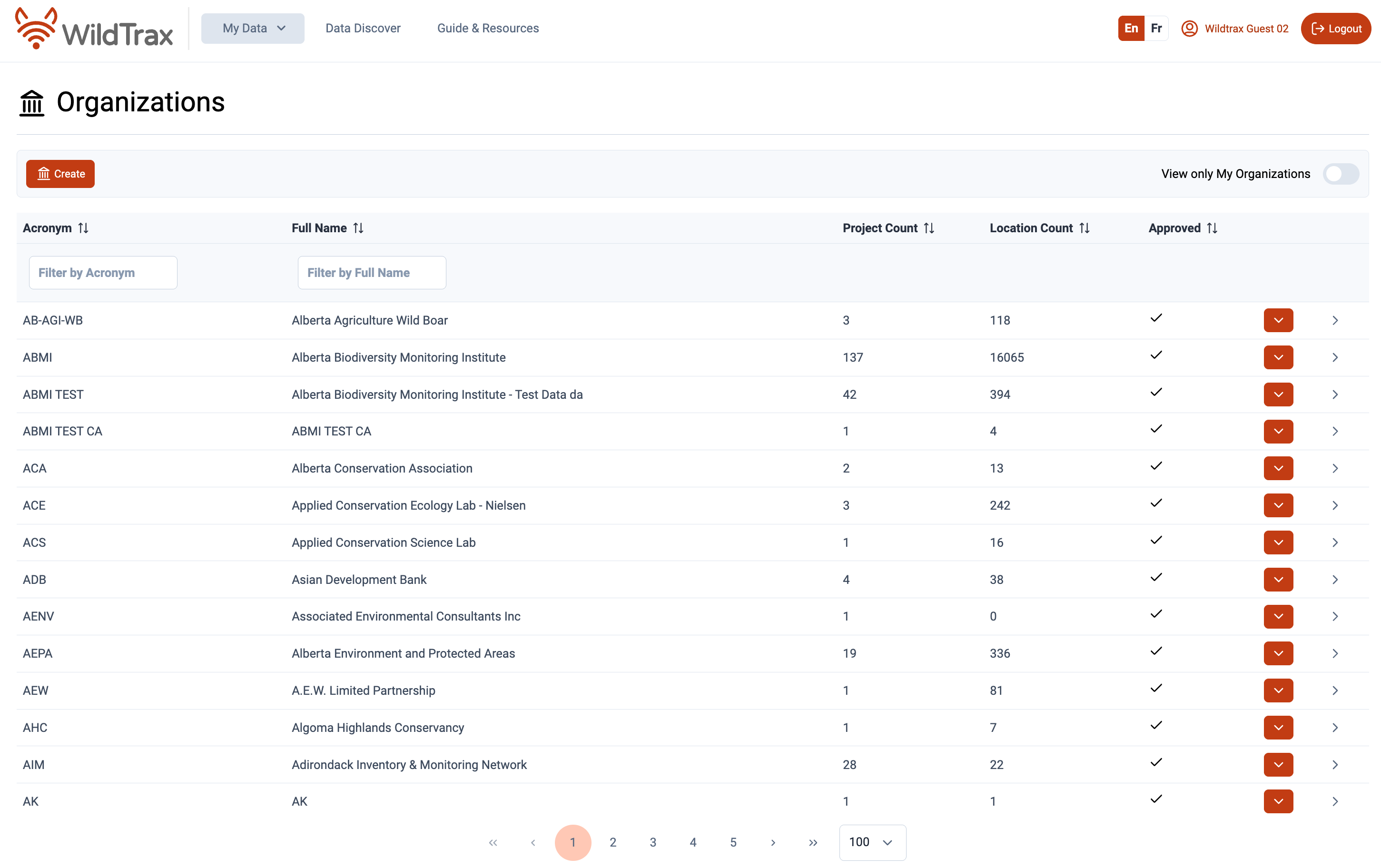Expand the ACA row red dropdown
This screenshot has height=868, width=1381.
(x=1278, y=468)
